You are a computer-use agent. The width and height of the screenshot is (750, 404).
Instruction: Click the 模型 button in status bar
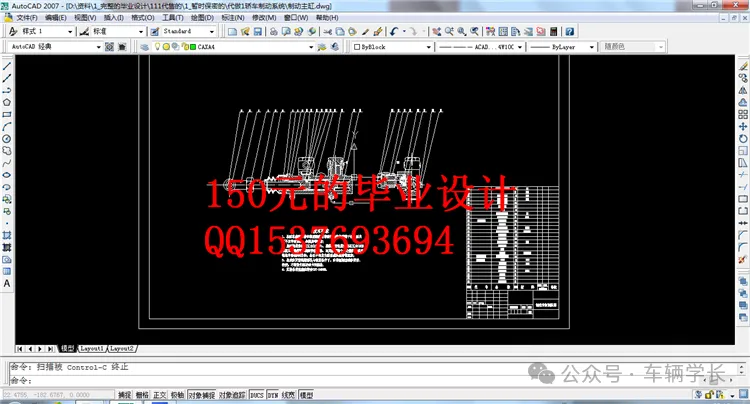coord(306,395)
